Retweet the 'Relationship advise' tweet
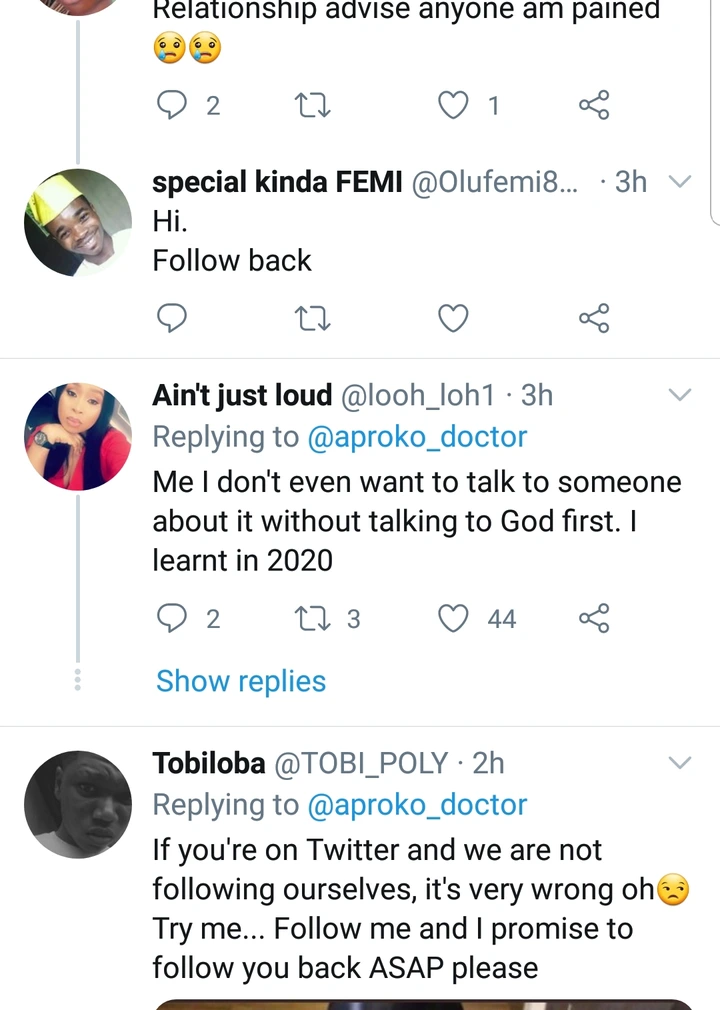This screenshot has width=720, height=1010. pyautogui.click(x=313, y=105)
